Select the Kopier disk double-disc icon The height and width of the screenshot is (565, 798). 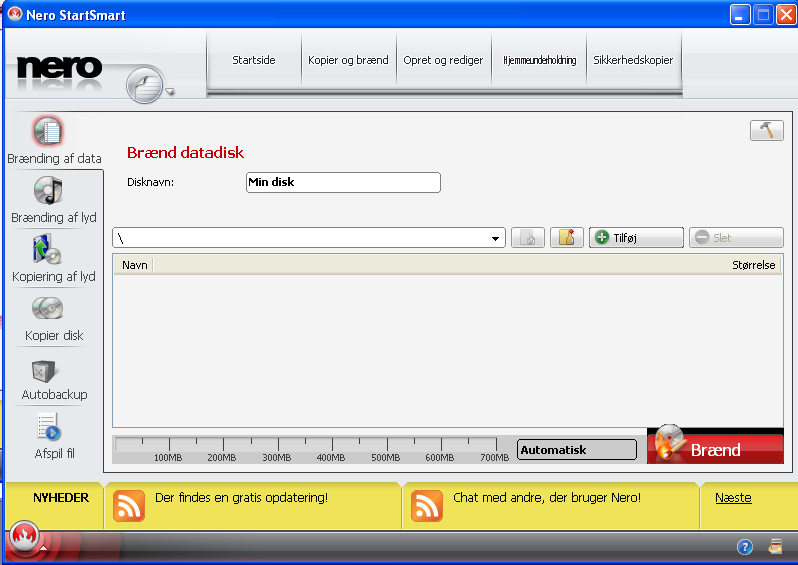point(47,308)
